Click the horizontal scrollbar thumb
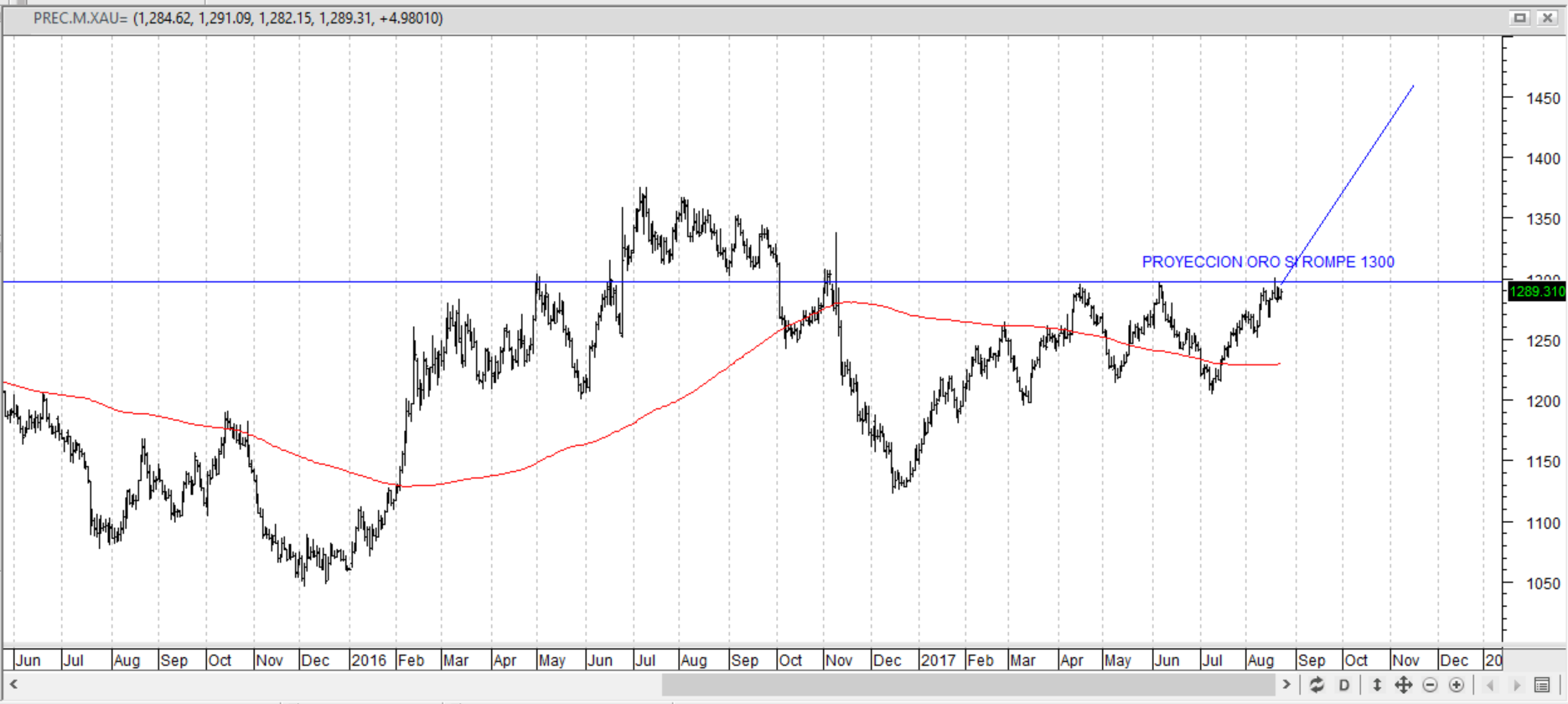The width and height of the screenshot is (1568, 704). point(969,685)
